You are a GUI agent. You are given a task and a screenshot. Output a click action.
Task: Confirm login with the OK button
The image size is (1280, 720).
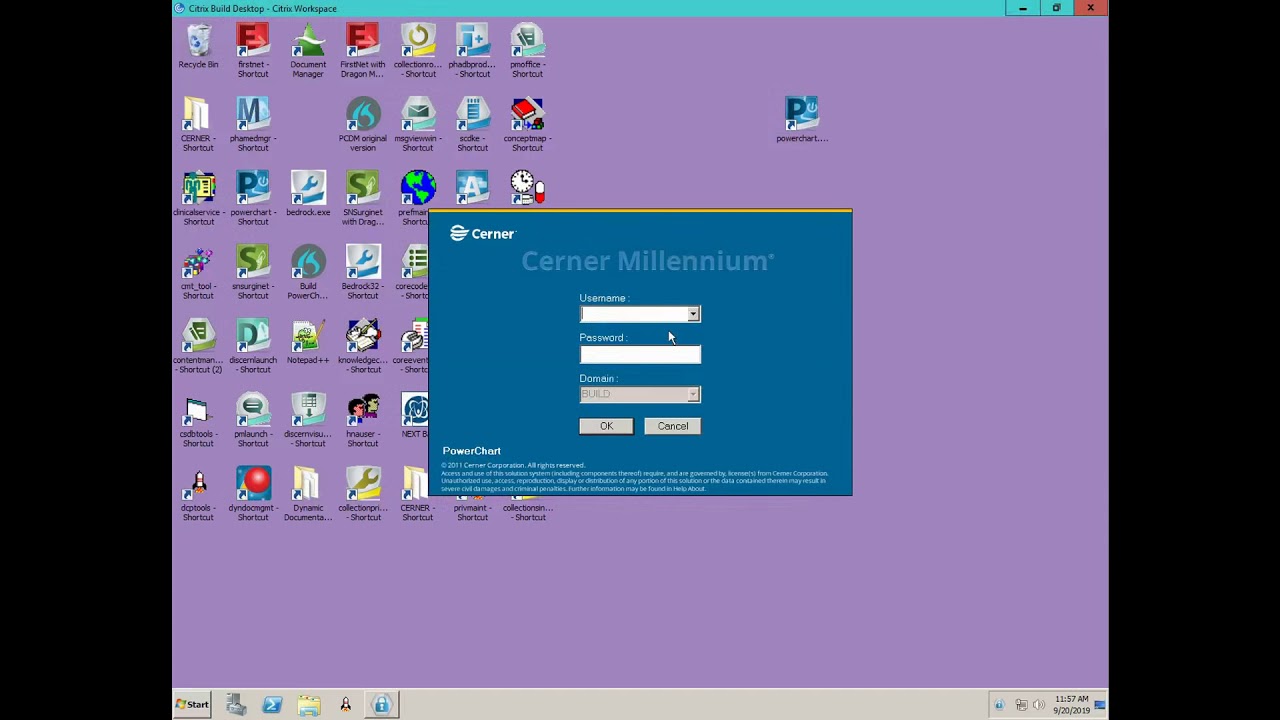tap(606, 426)
